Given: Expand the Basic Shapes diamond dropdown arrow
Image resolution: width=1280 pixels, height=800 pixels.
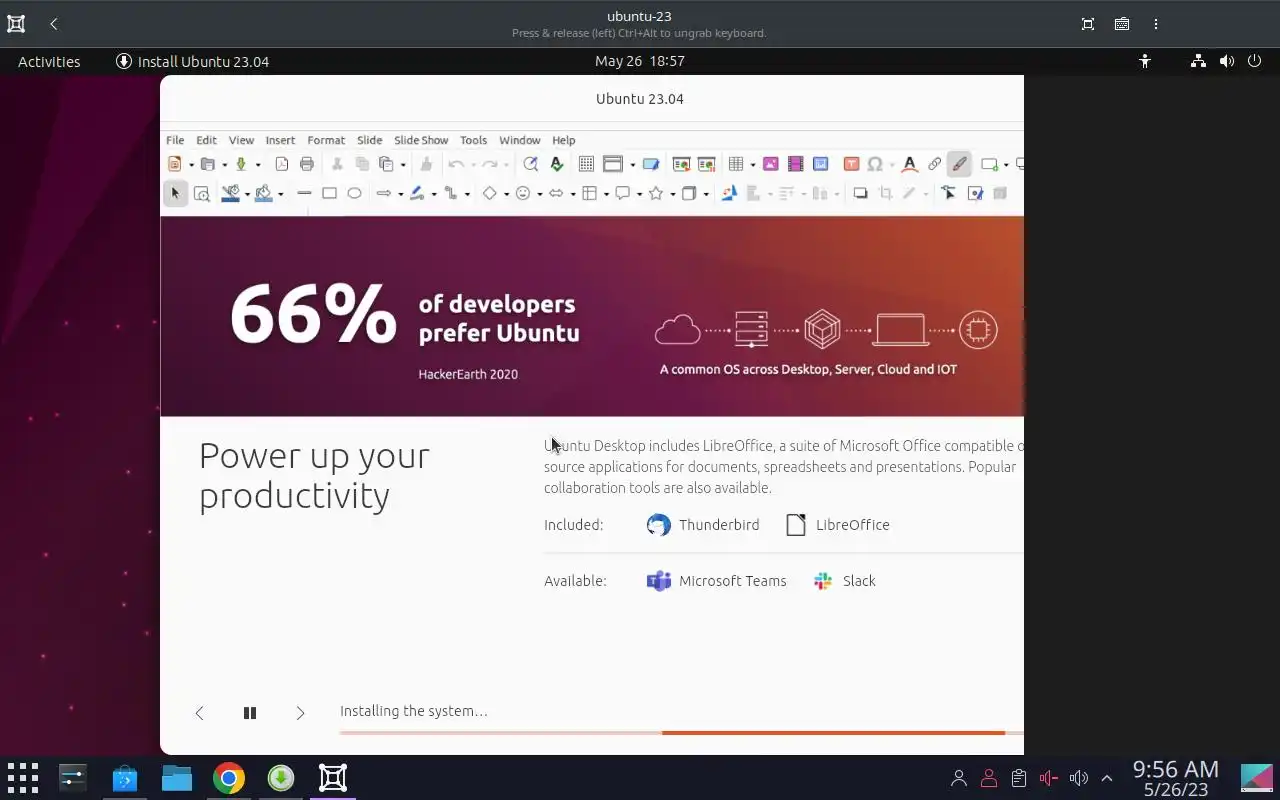Looking at the screenshot, I should (506, 194).
